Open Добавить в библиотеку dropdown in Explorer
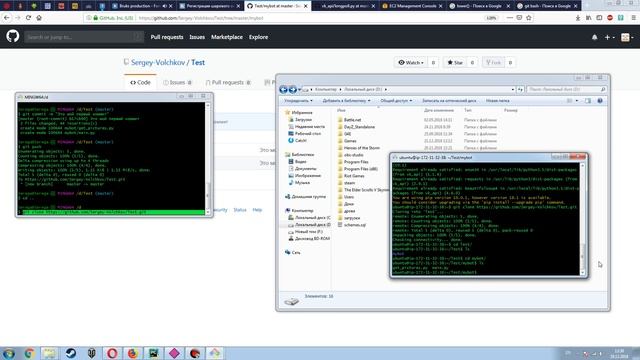 (347, 100)
